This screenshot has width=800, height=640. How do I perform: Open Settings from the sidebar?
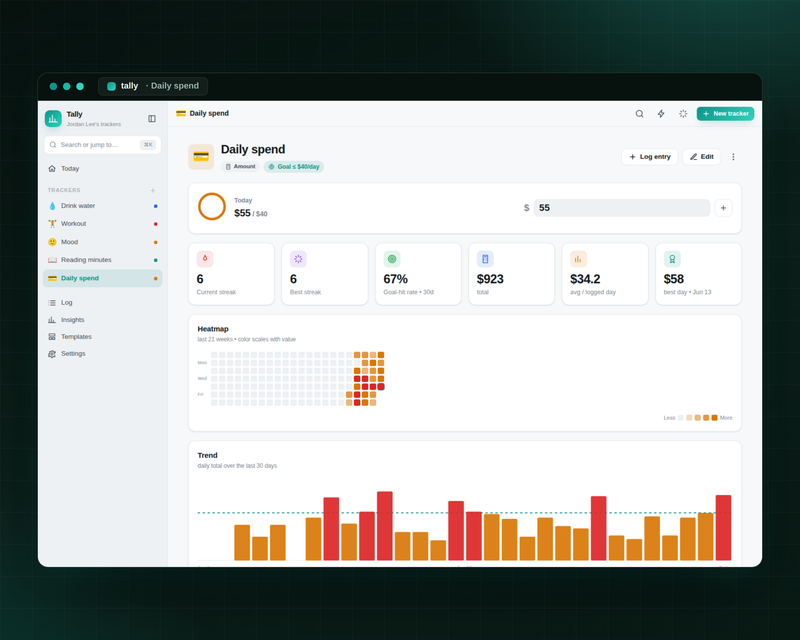(103, 354)
